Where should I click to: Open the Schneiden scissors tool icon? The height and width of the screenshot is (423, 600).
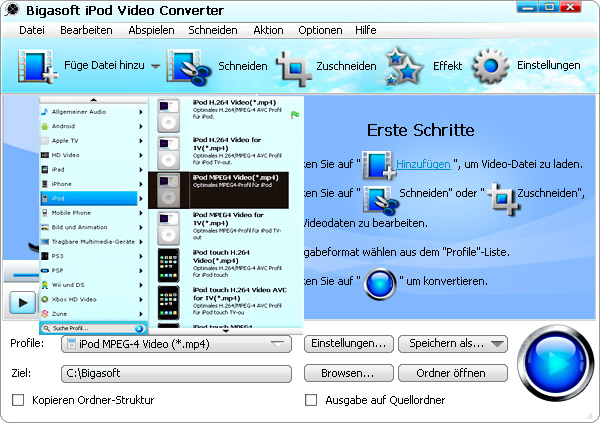click(x=189, y=67)
